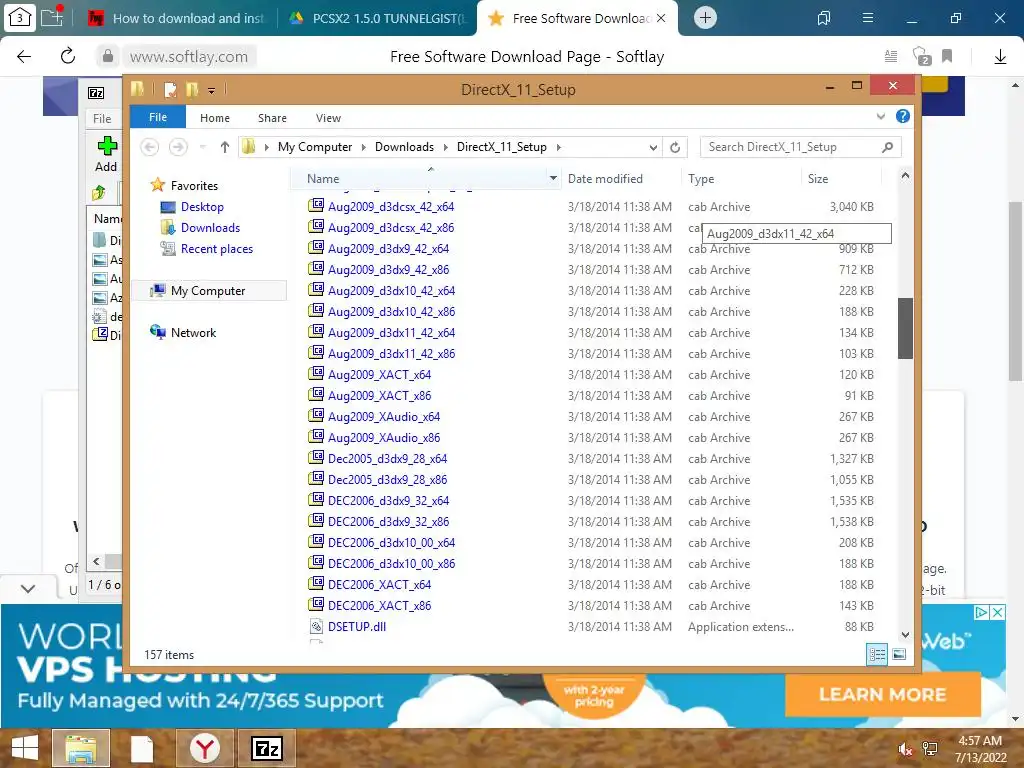Select file DEC2006_d3dx9_32_x86
Screen dimensions: 1024x768
(388, 522)
